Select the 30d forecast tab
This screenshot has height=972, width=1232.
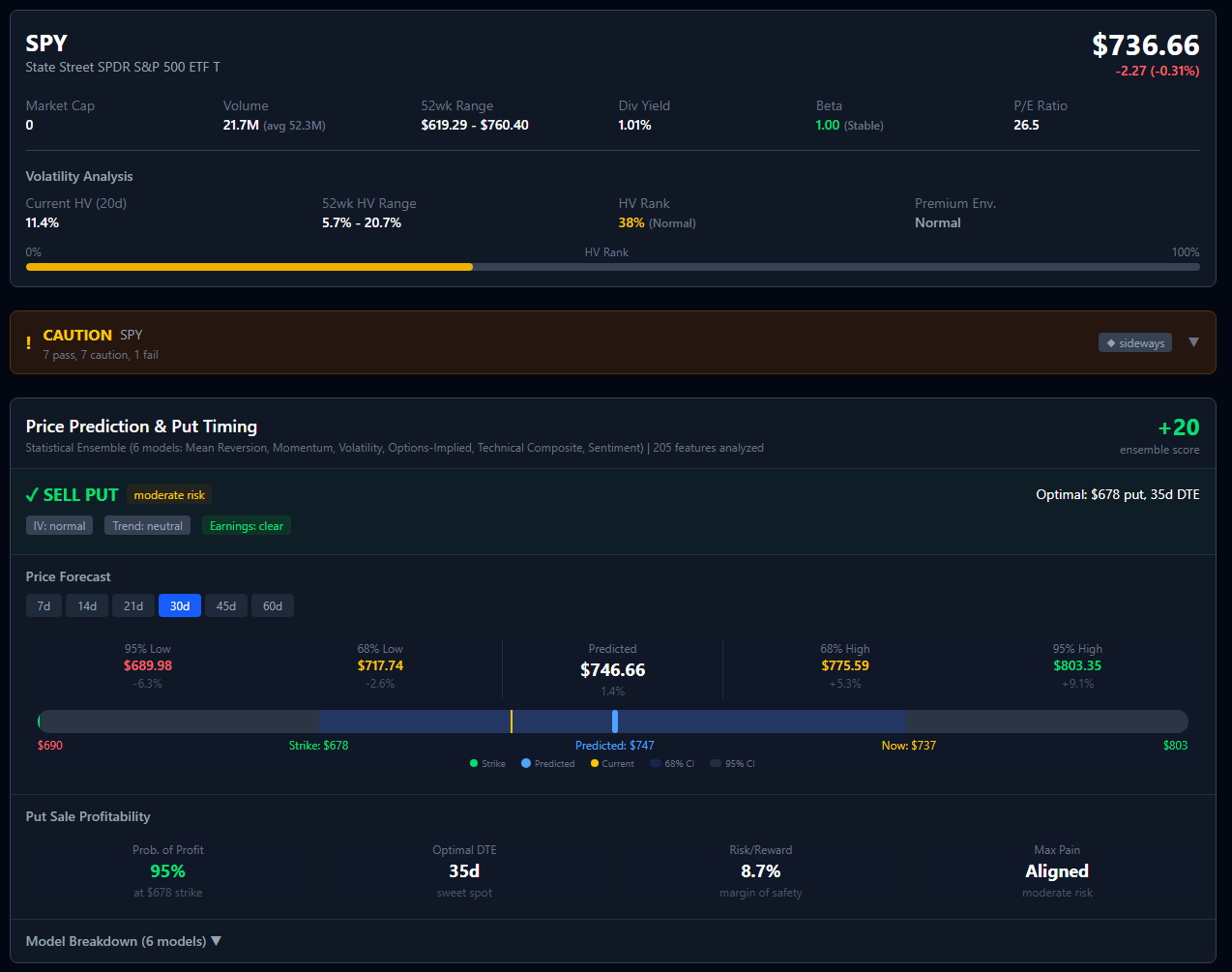click(x=180, y=605)
